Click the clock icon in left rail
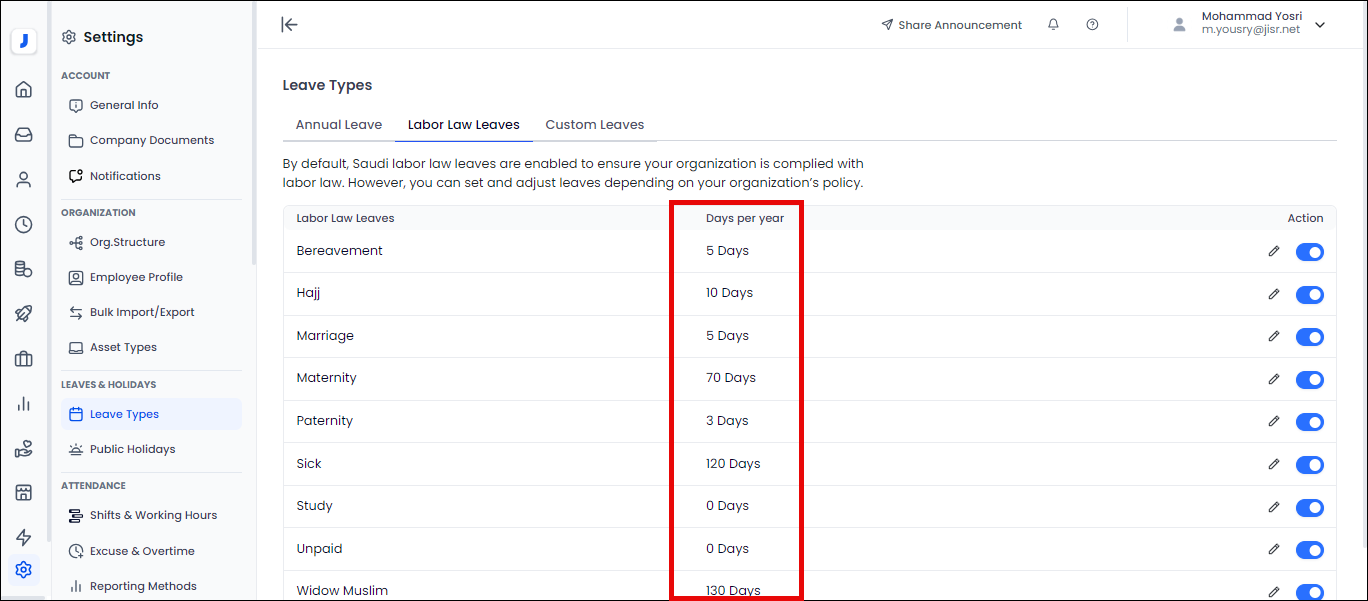1368x601 pixels. click(24, 225)
